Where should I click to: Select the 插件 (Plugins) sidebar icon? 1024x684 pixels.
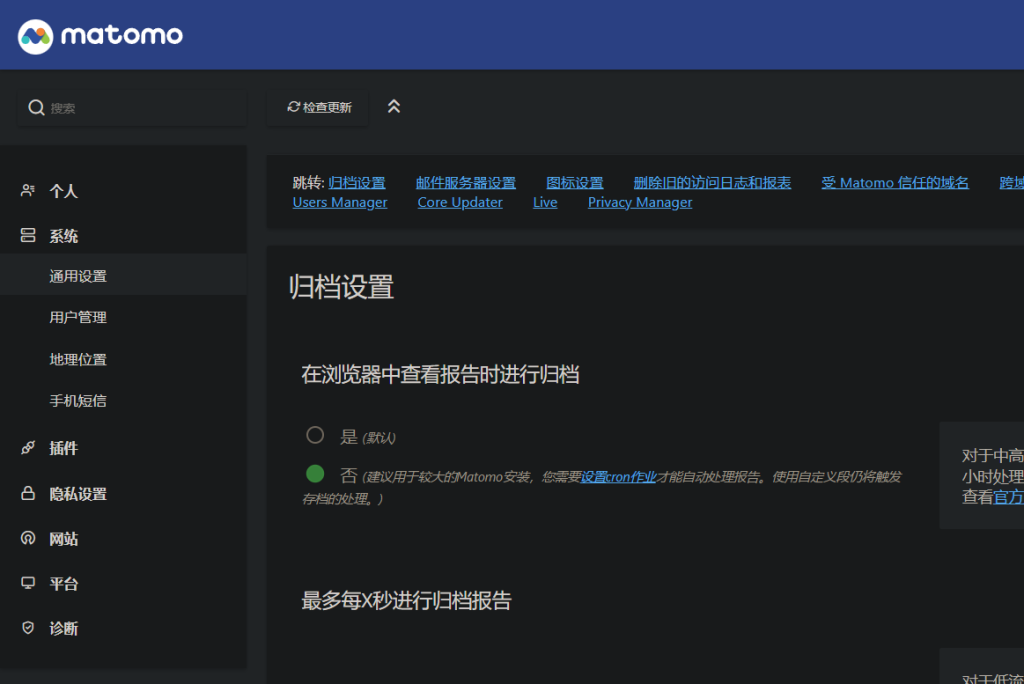click(x=29, y=448)
